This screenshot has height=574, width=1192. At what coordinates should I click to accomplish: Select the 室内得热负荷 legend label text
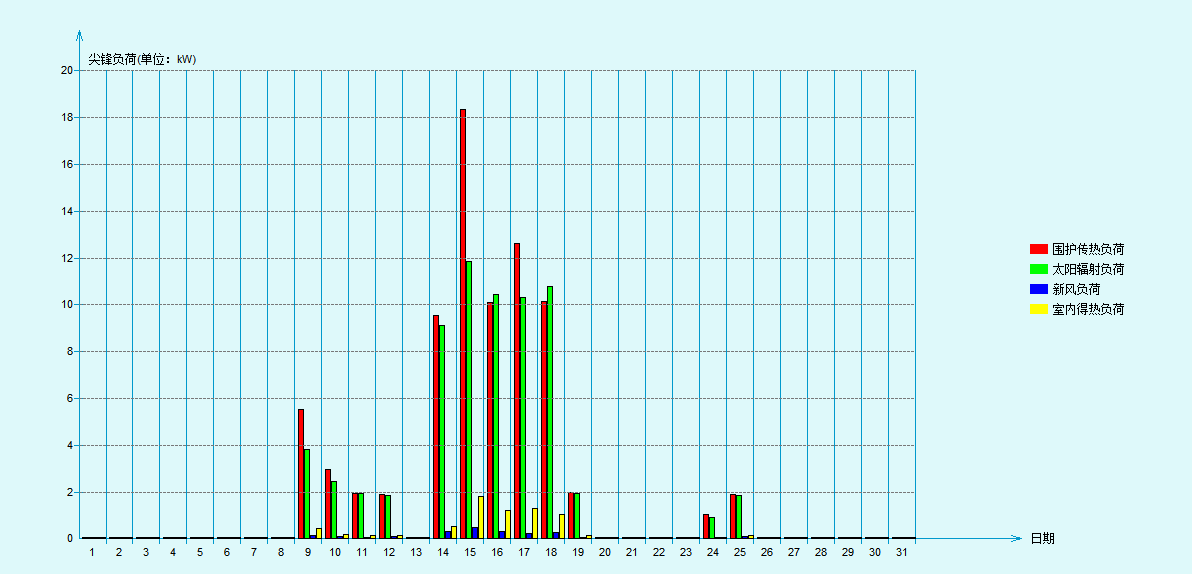[x=1088, y=309]
